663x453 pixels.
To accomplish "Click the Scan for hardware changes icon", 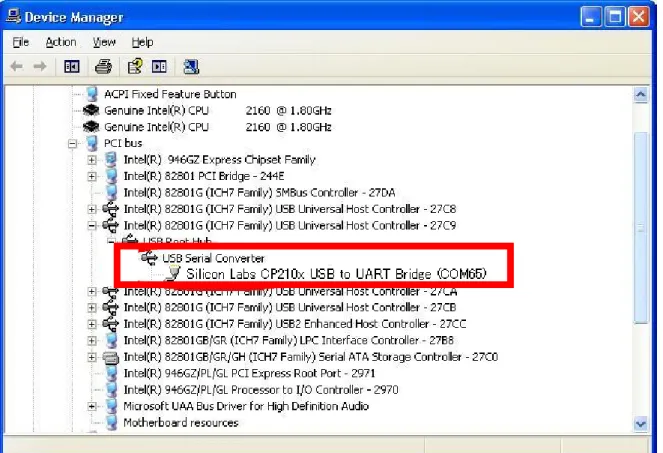I will tap(191, 66).
